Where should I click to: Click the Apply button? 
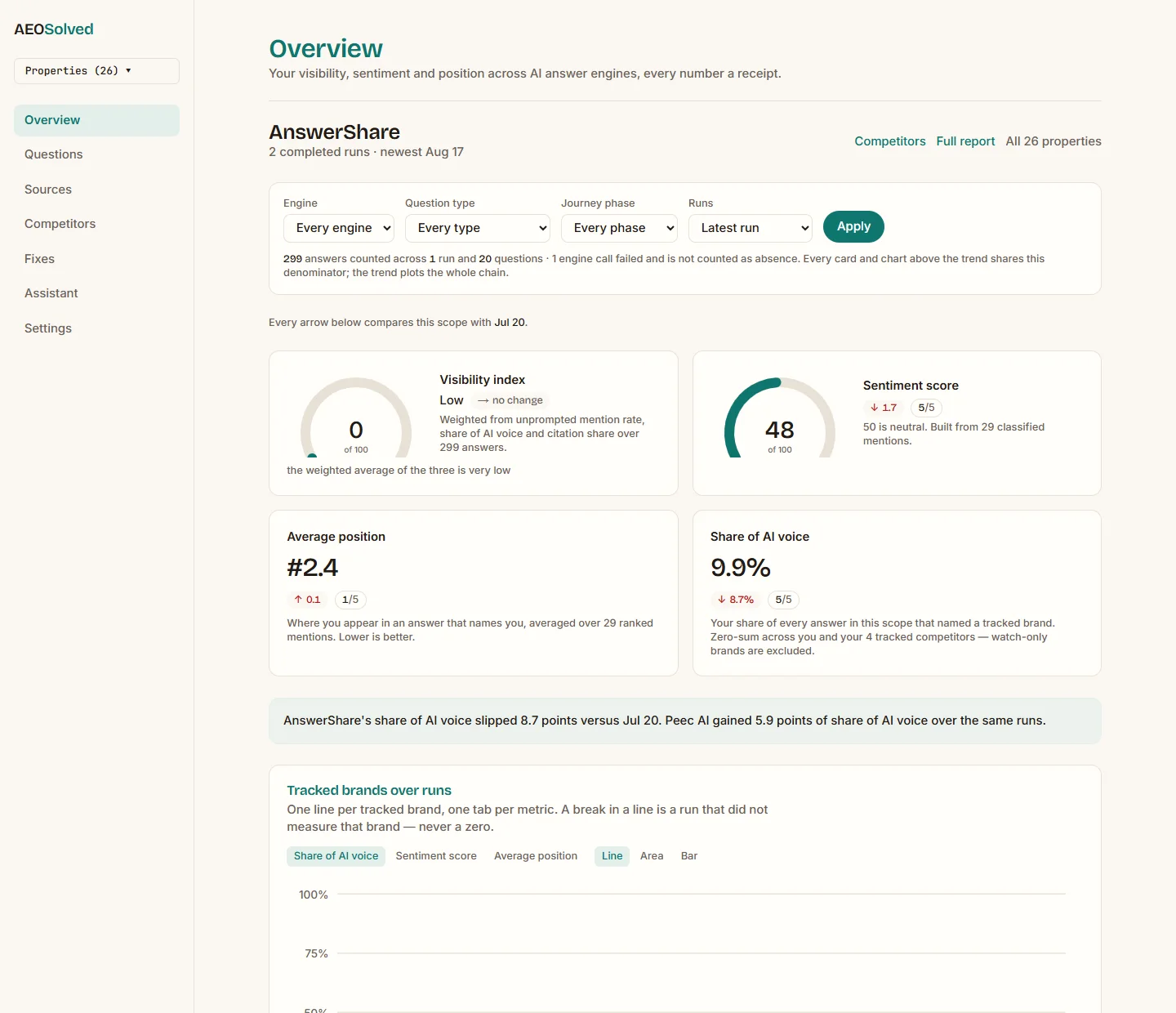[853, 226]
